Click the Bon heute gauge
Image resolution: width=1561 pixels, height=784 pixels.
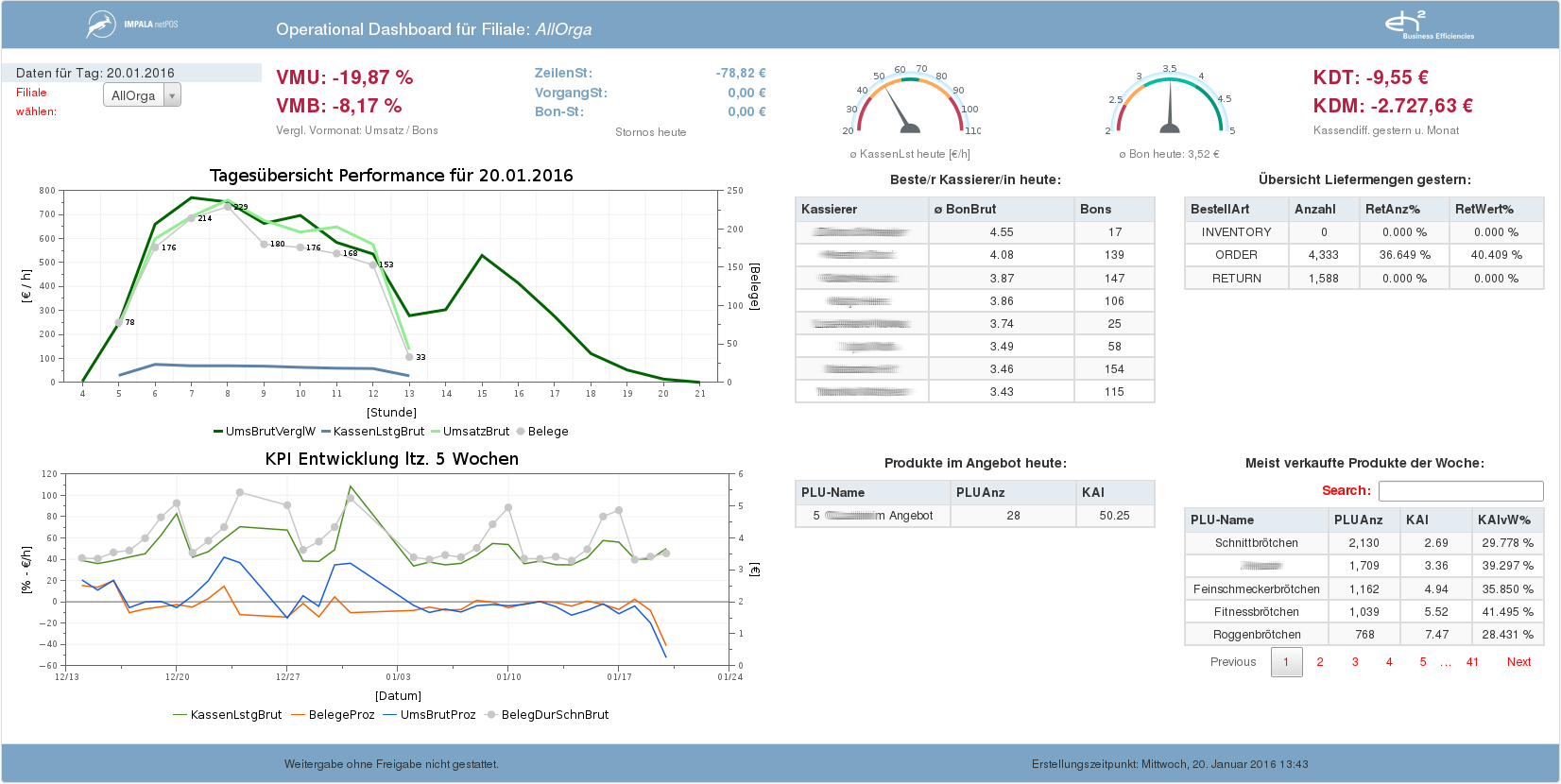tap(1170, 106)
